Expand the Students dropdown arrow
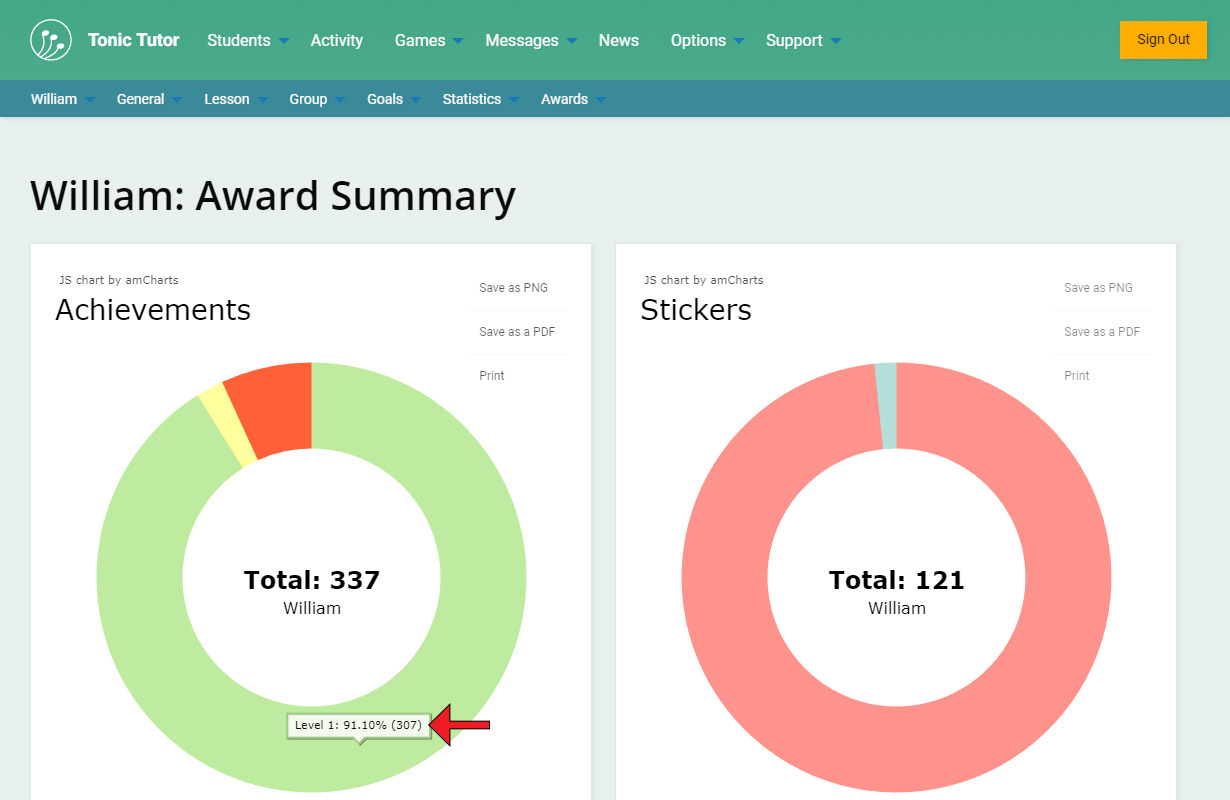1230x800 pixels. [284, 41]
